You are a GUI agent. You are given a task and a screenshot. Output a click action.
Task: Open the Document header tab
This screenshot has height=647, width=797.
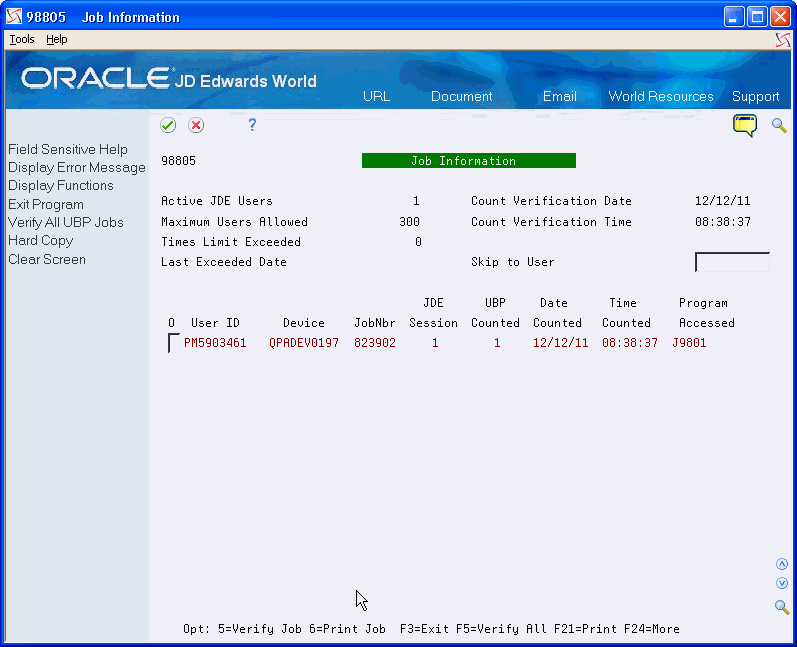(x=462, y=97)
